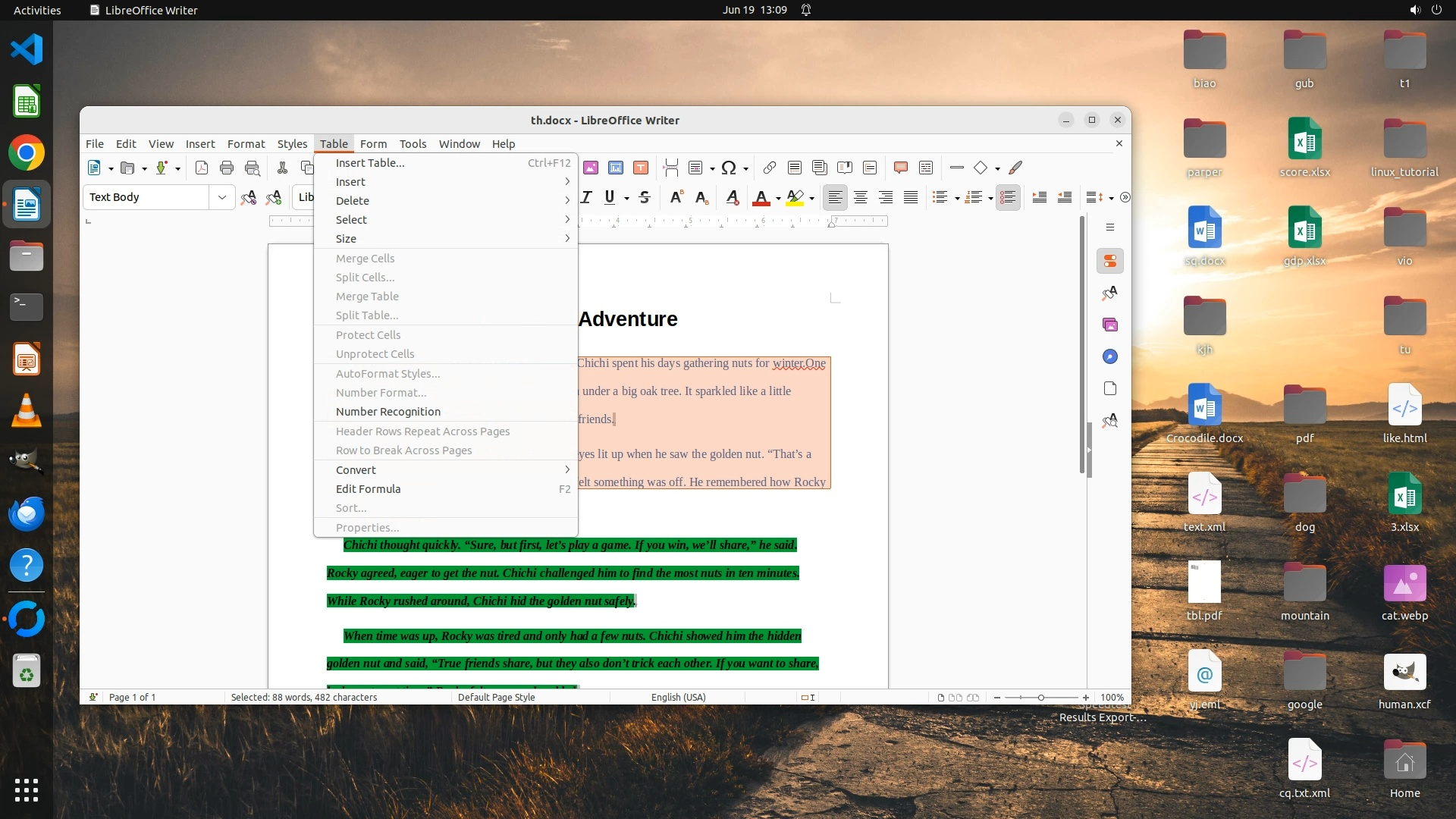Open the Format menu
The width and height of the screenshot is (1456, 819).
246,143
